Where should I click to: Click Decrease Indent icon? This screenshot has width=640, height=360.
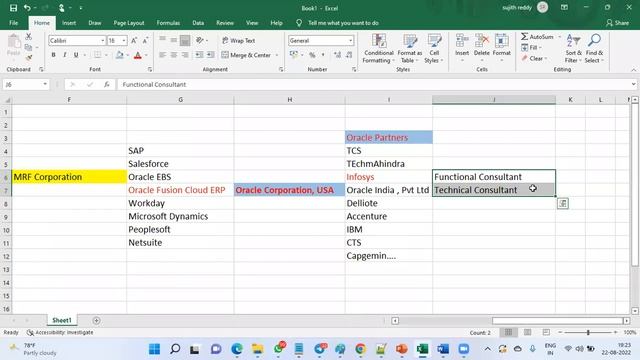coord(199,55)
